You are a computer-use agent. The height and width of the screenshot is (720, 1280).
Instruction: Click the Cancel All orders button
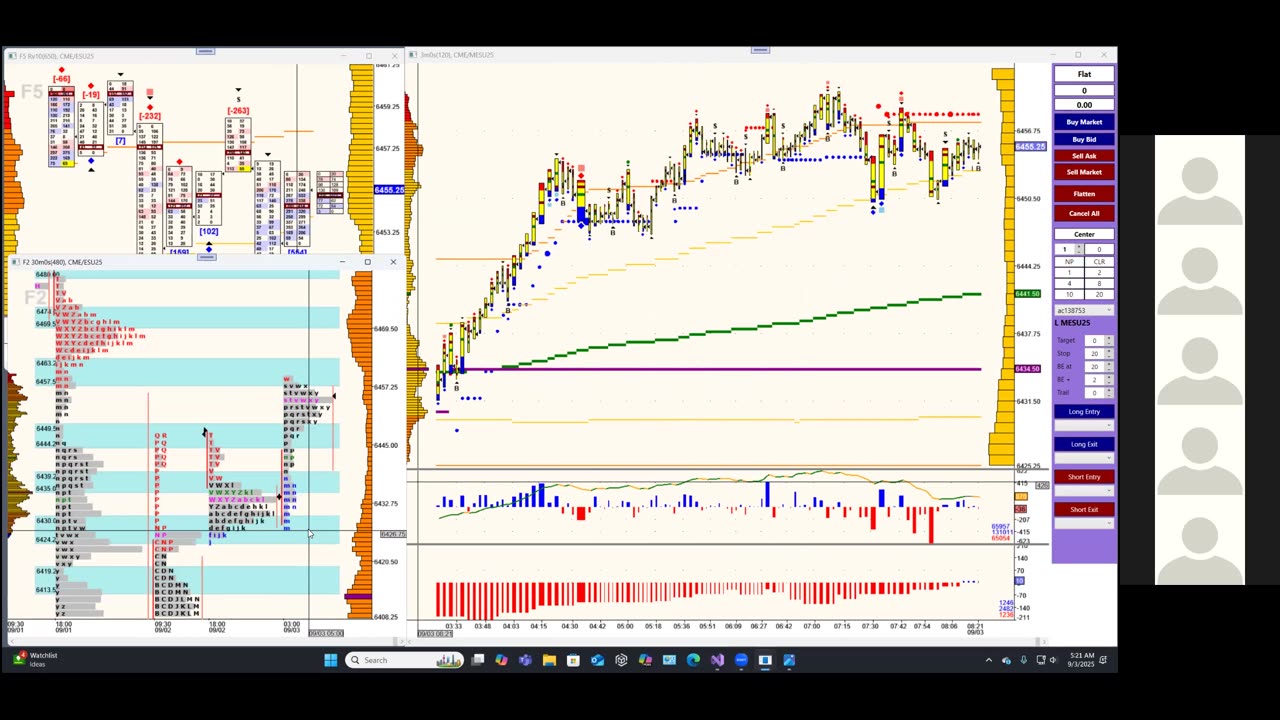point(1084,213)
